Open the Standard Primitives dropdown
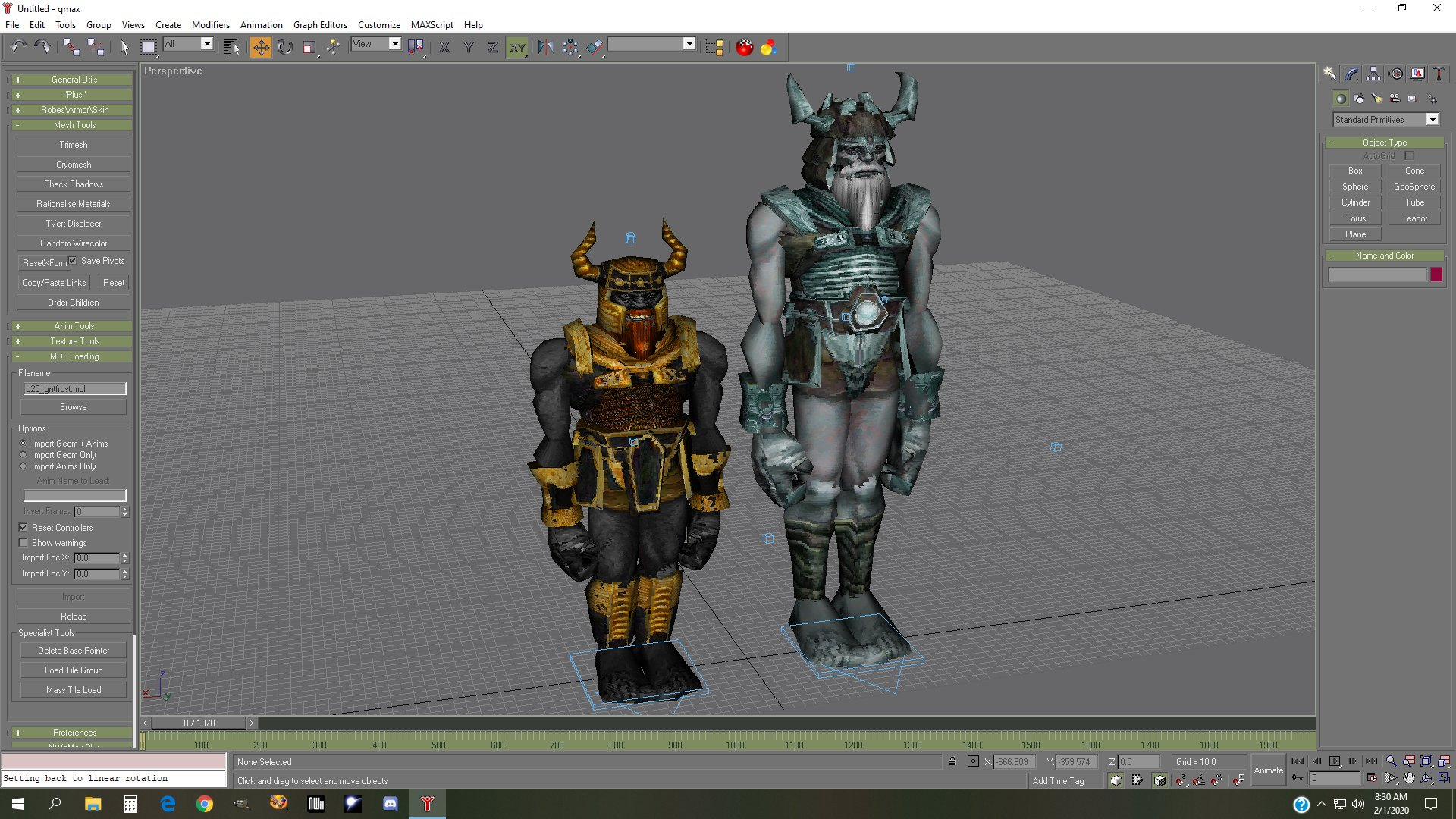Viewport: 1456px width, 819px height. click(1385, 120)
